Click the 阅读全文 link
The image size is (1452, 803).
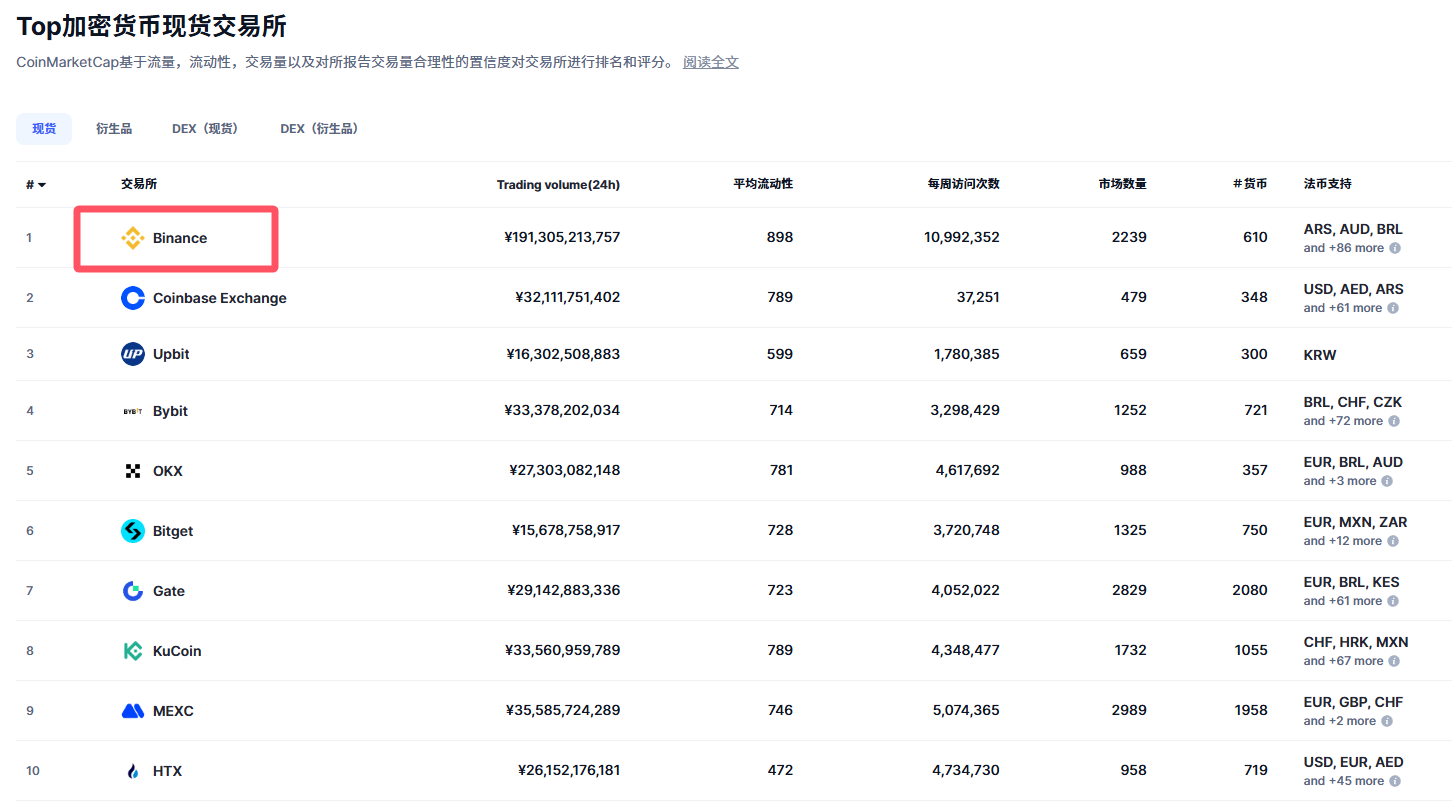pyautogui.click(x=710, y=62)
